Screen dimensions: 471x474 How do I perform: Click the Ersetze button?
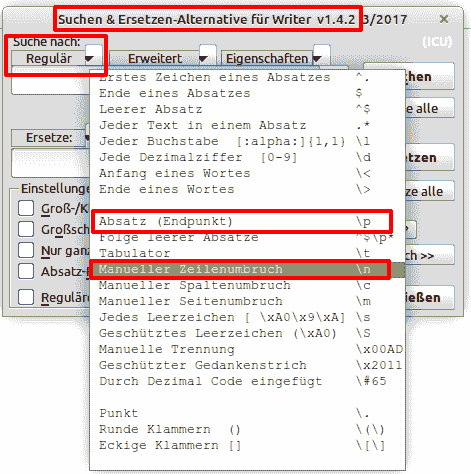(x=49, y=138)
